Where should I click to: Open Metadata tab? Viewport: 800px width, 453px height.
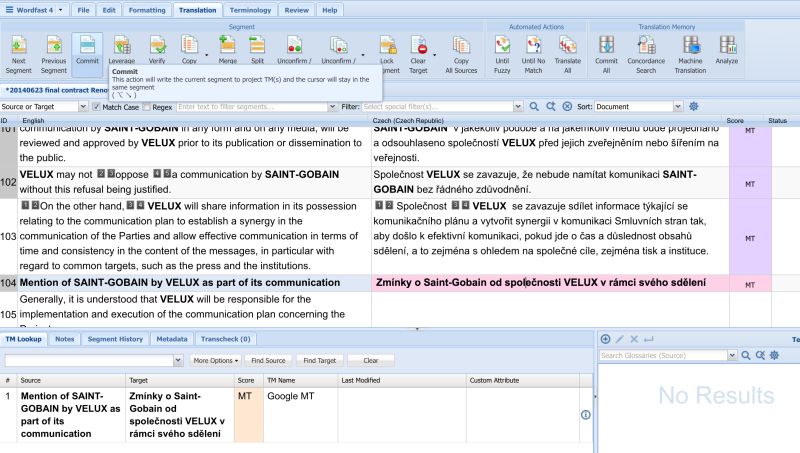tap(172, 339)
